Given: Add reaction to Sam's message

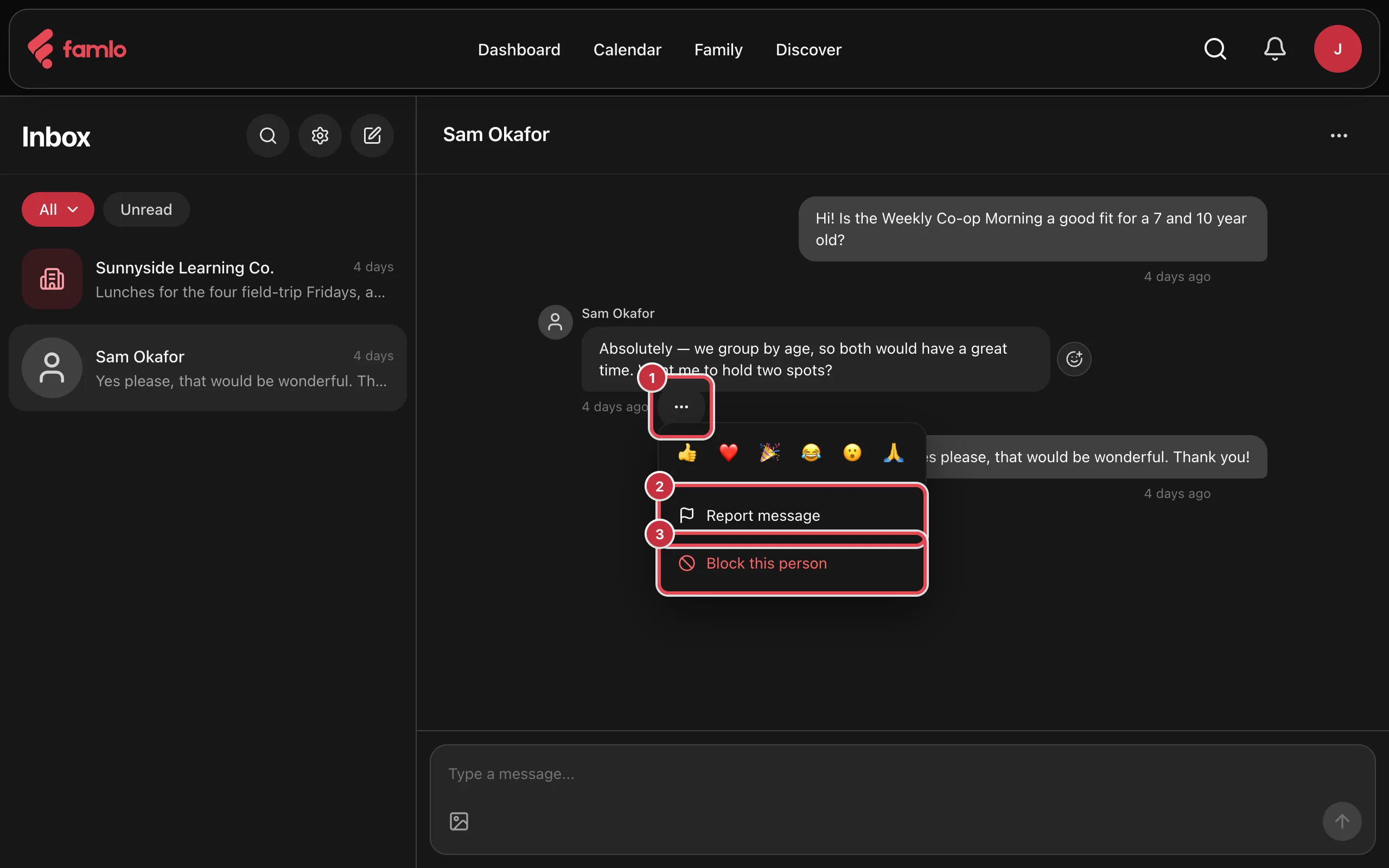Looking at the screenshot, I should pos(1074,359).
